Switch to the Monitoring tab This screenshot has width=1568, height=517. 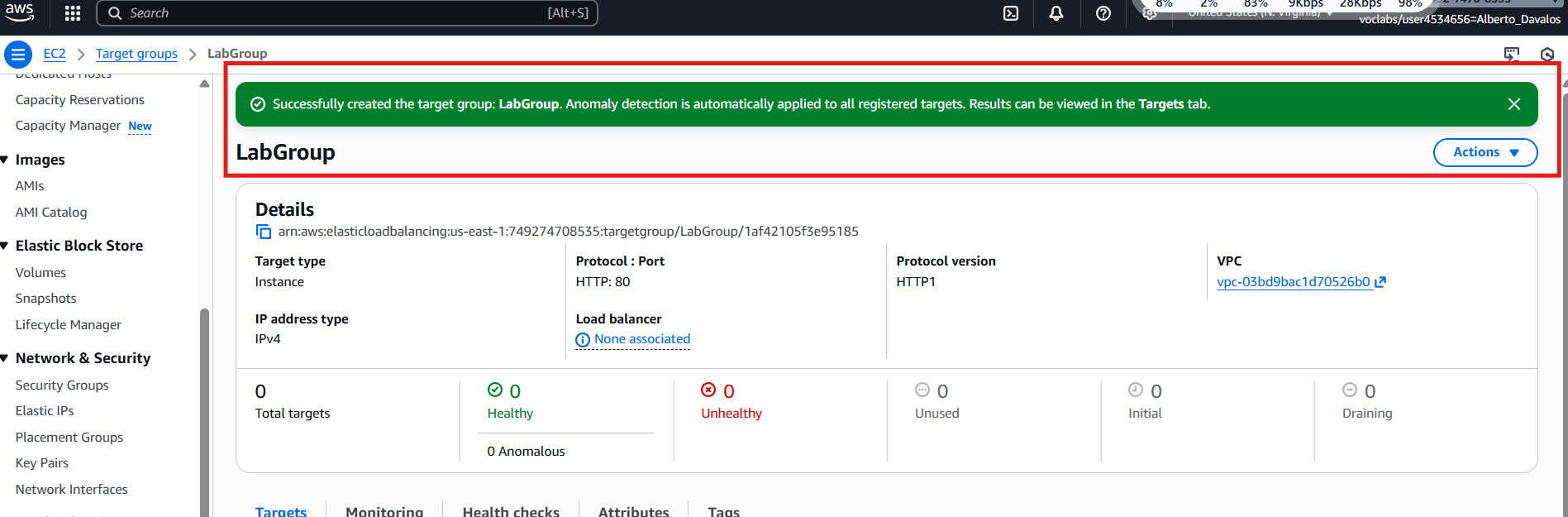click(x=384, y=511)
